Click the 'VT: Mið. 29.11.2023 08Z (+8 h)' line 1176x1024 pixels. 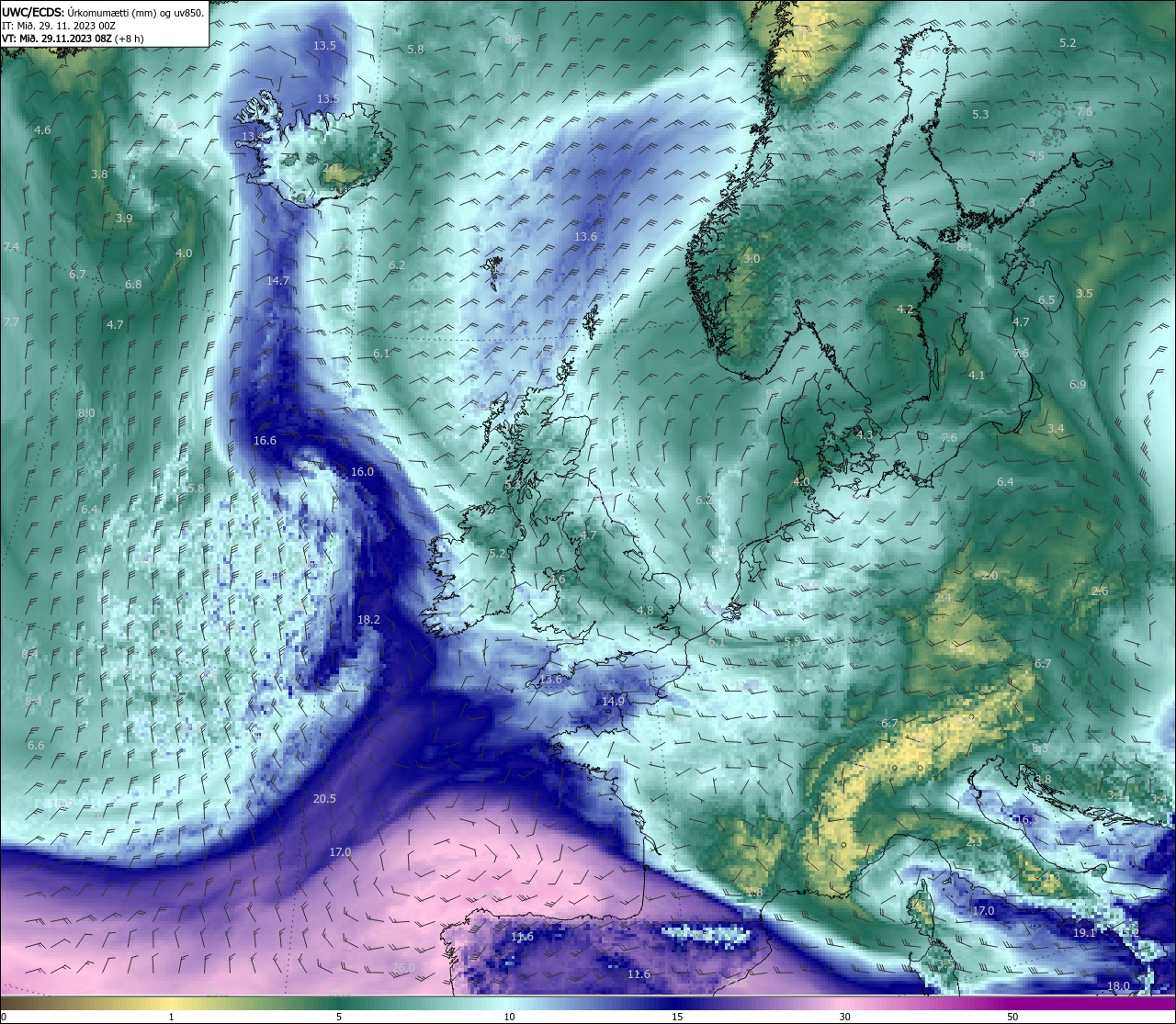tap(73, 39)
